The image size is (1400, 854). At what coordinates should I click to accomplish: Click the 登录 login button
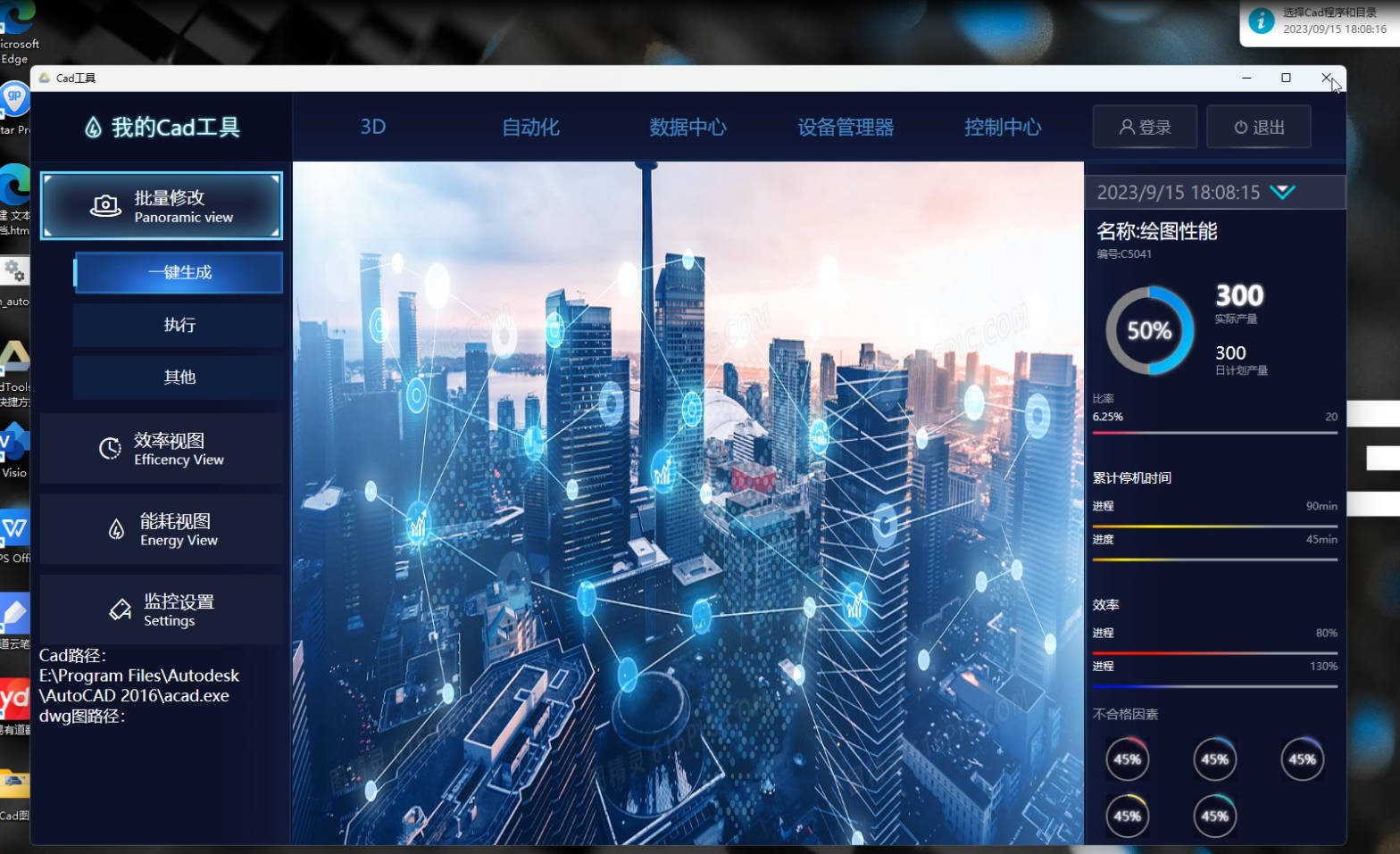pos(1145,127)
